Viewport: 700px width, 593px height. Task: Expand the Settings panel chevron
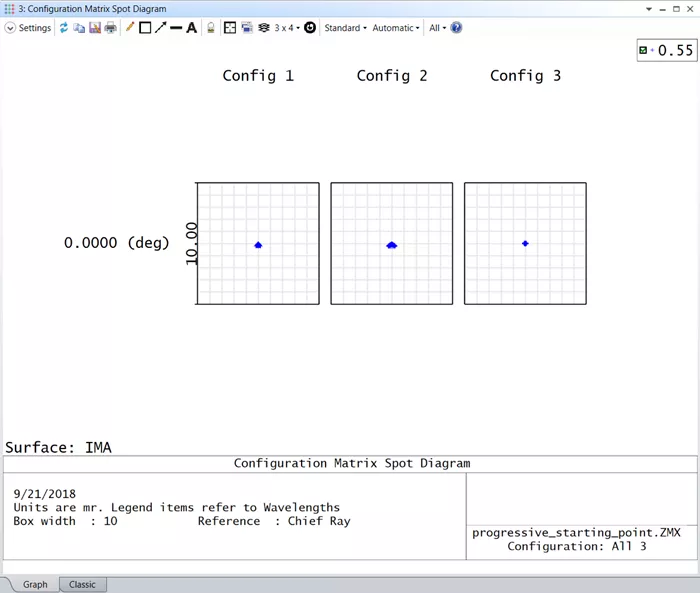point(10,28)
